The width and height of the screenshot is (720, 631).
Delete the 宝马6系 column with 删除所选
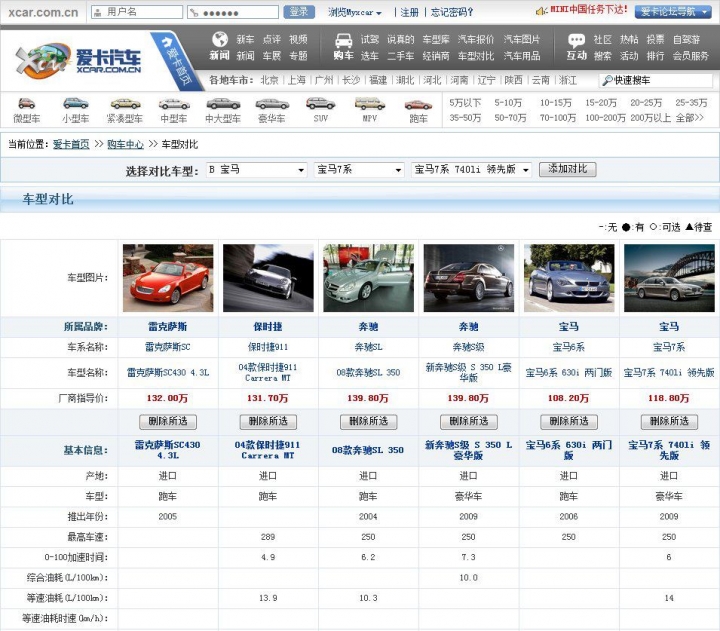pyautogui.click(x=569, y=422)
